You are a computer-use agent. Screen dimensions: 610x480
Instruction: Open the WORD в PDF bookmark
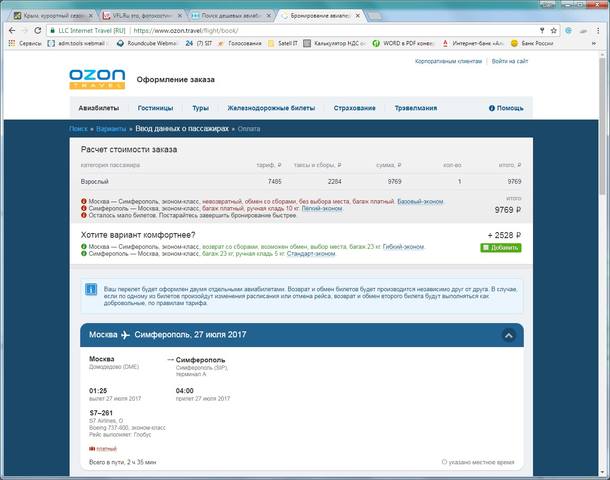click(403, 43)
